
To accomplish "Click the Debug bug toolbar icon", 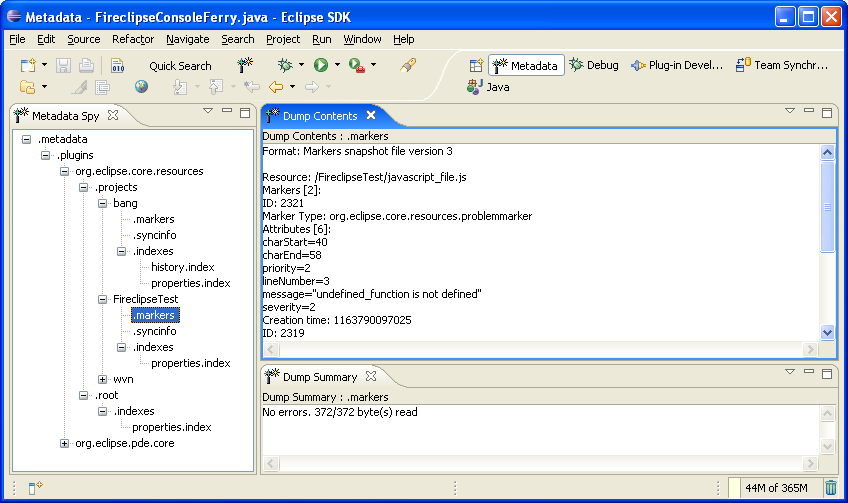I will tap(285, 65).
